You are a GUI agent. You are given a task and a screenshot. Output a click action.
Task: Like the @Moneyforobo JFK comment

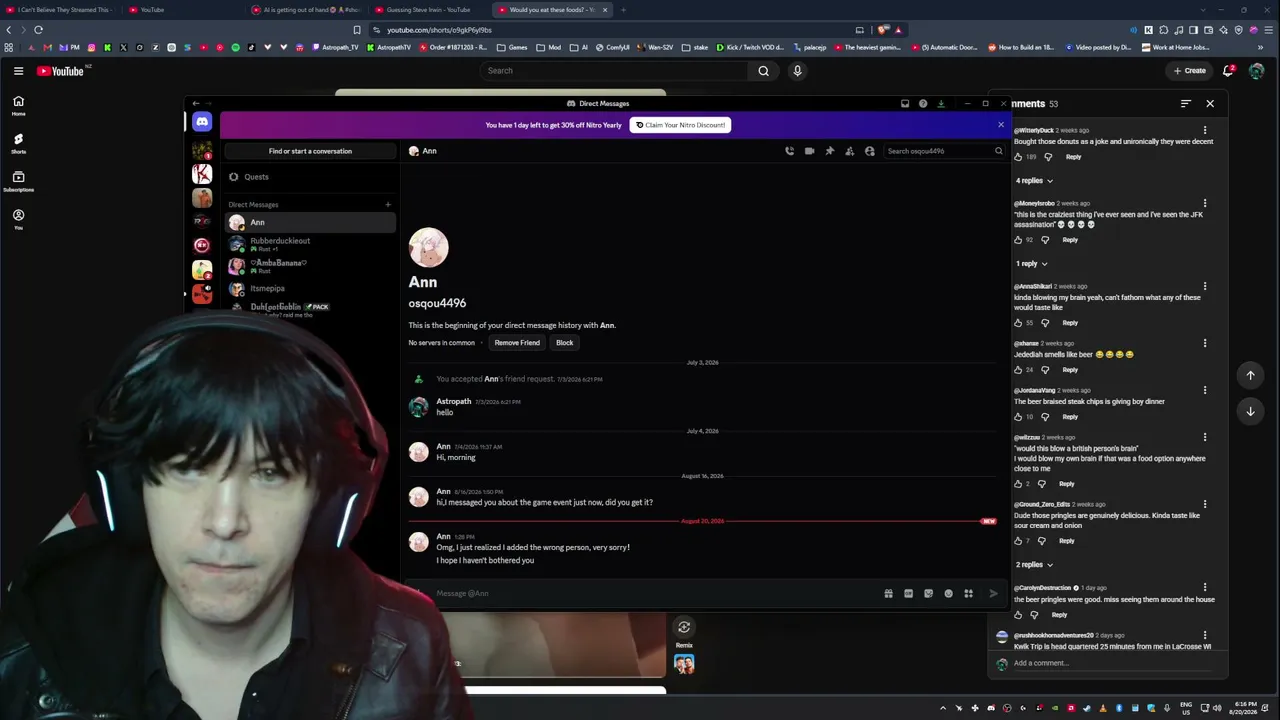click(1018, 240)
